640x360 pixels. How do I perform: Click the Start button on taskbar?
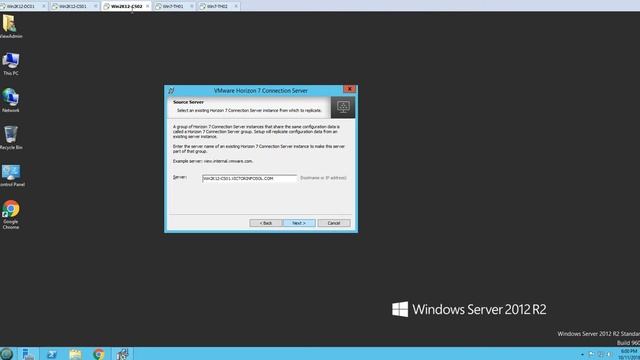[x=7, y=354]
